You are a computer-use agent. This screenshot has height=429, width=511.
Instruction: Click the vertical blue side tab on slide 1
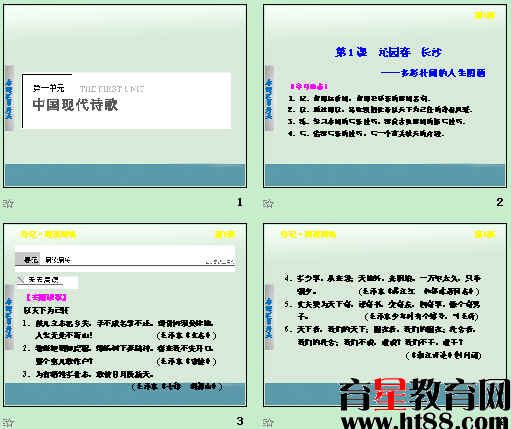[9, 99]
